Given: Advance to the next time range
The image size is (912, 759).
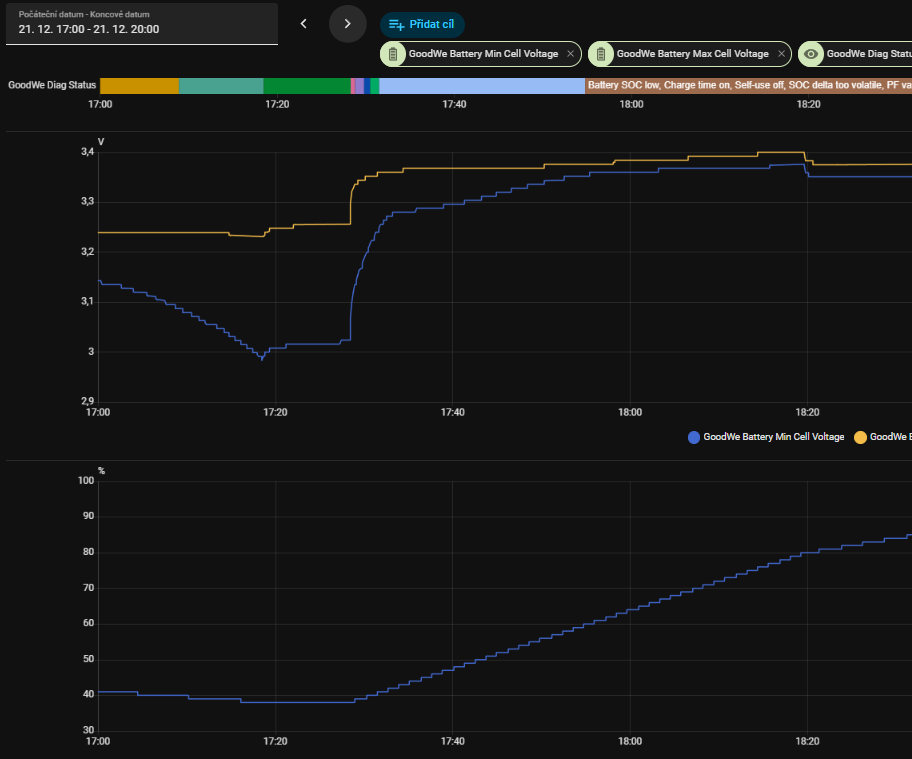Looking at the screenshot, I should click(x=348, y=23).
